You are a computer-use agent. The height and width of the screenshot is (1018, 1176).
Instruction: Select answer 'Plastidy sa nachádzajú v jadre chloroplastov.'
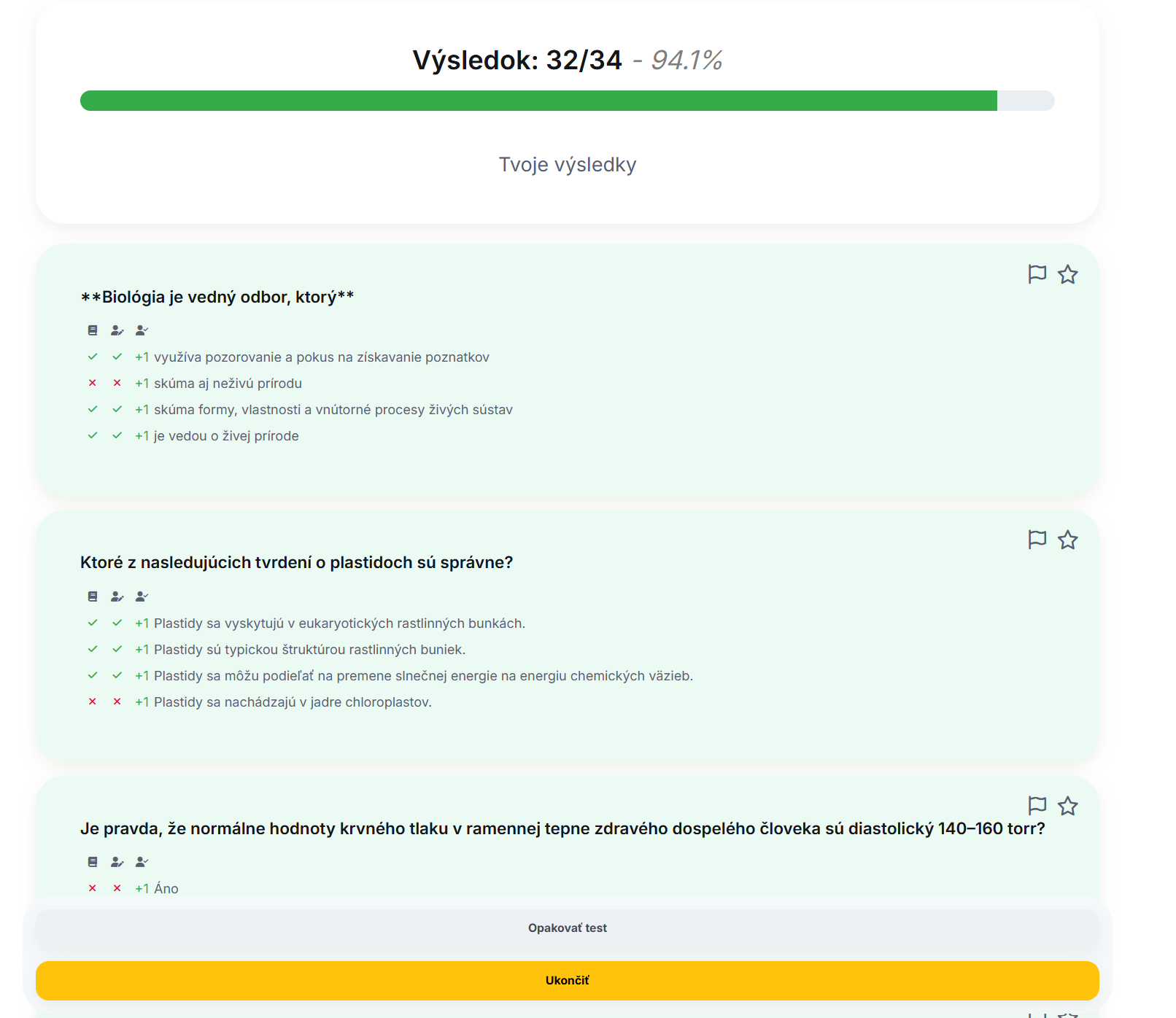pos(293,702)
